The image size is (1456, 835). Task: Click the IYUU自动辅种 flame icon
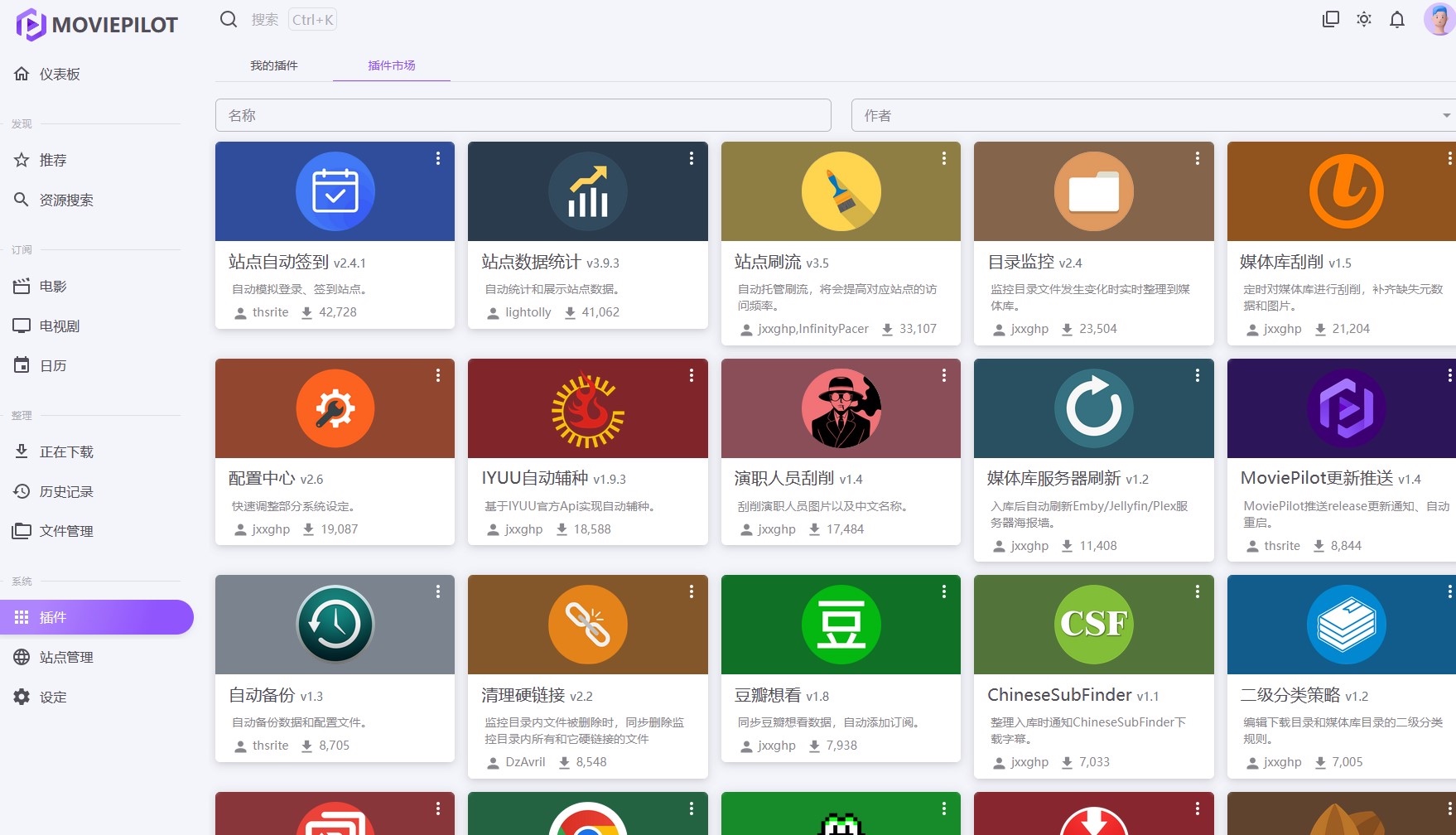point(587,408)
